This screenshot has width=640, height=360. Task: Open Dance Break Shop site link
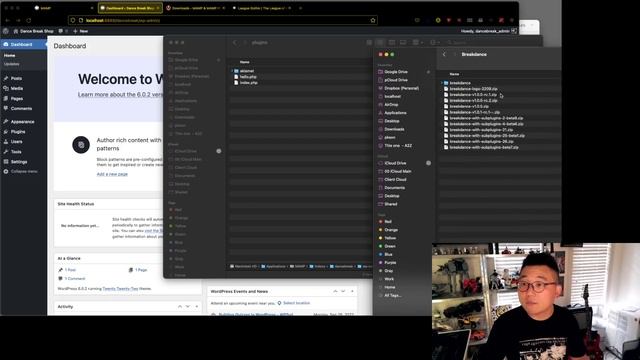click(33, 31)
